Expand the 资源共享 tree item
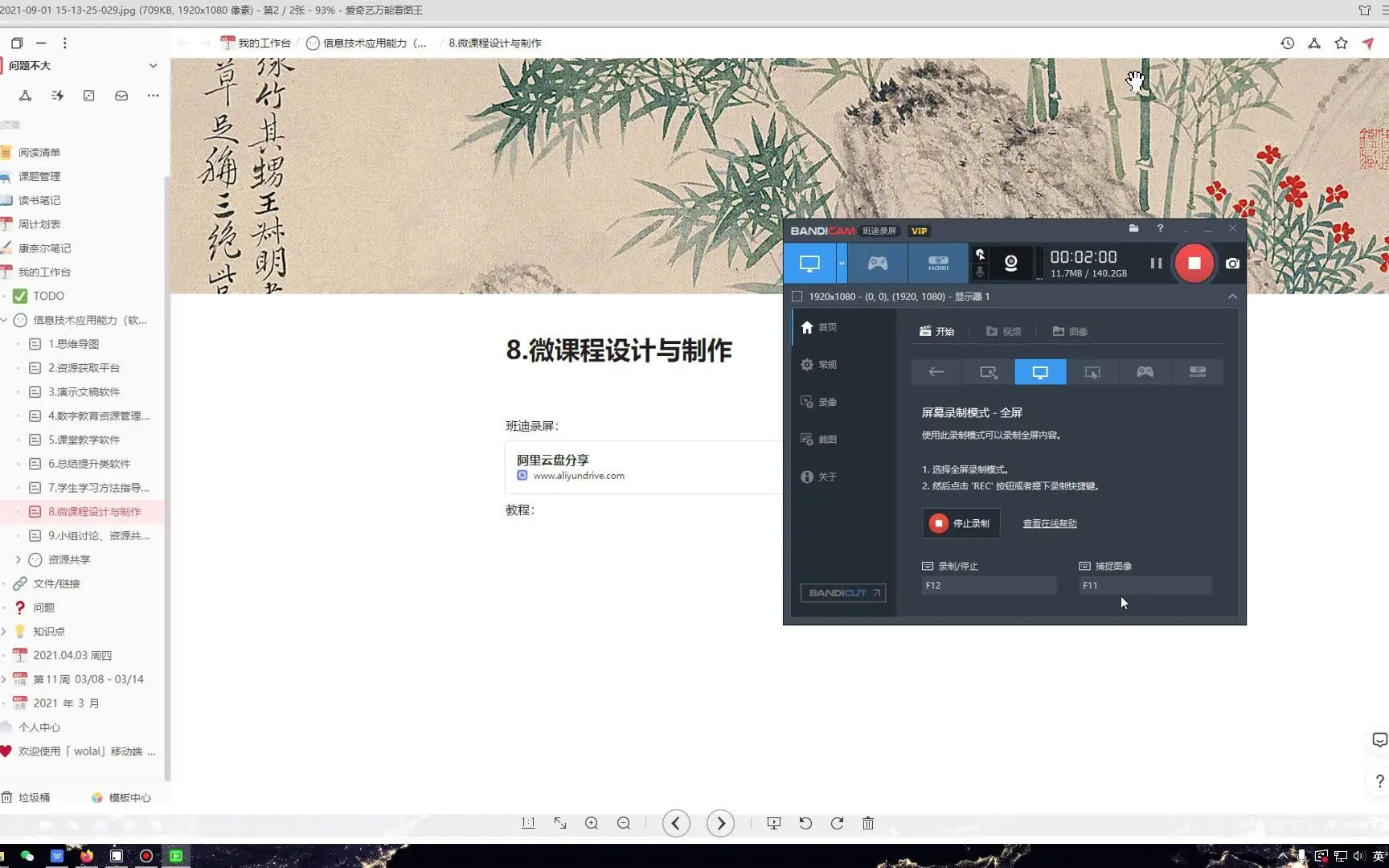Viewport: 1389px width, 868px height. coord(18,559)
